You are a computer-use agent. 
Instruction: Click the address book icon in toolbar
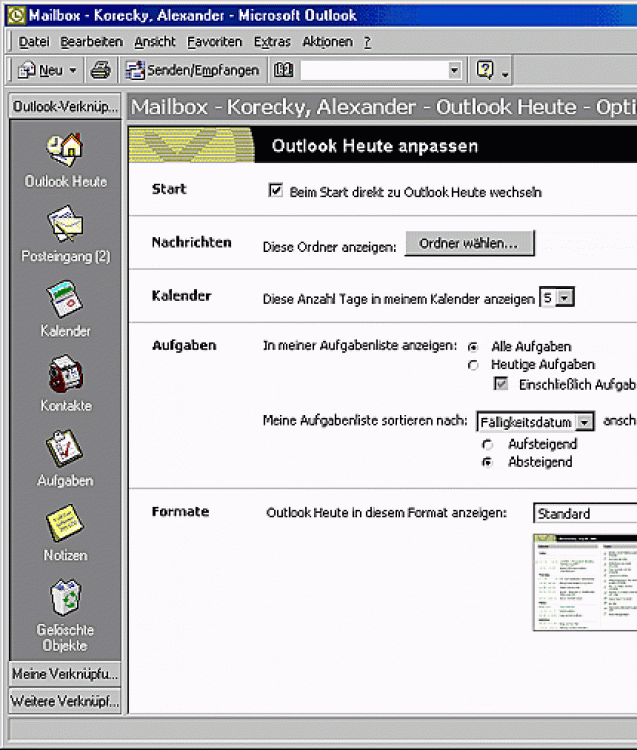(284, 70)
